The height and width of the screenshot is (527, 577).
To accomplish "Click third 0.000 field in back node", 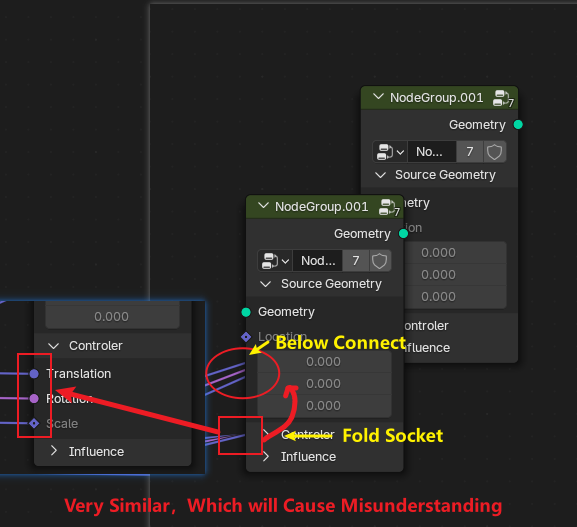I will [x=455, y=297].
